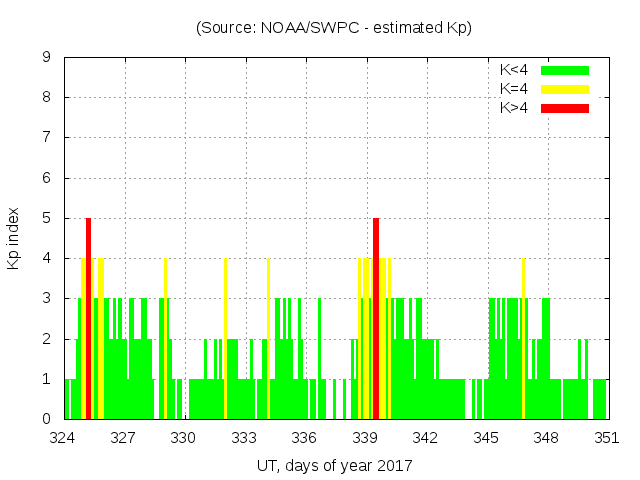Click the 9 tick label on y-axis

coord(47,57)
